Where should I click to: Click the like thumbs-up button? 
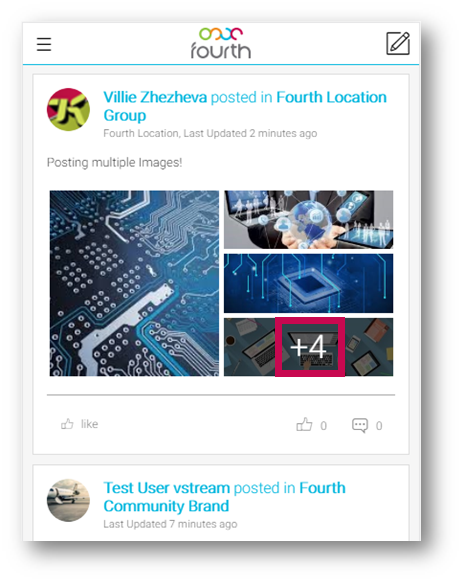pyautogui.click(x=67, y=424)
